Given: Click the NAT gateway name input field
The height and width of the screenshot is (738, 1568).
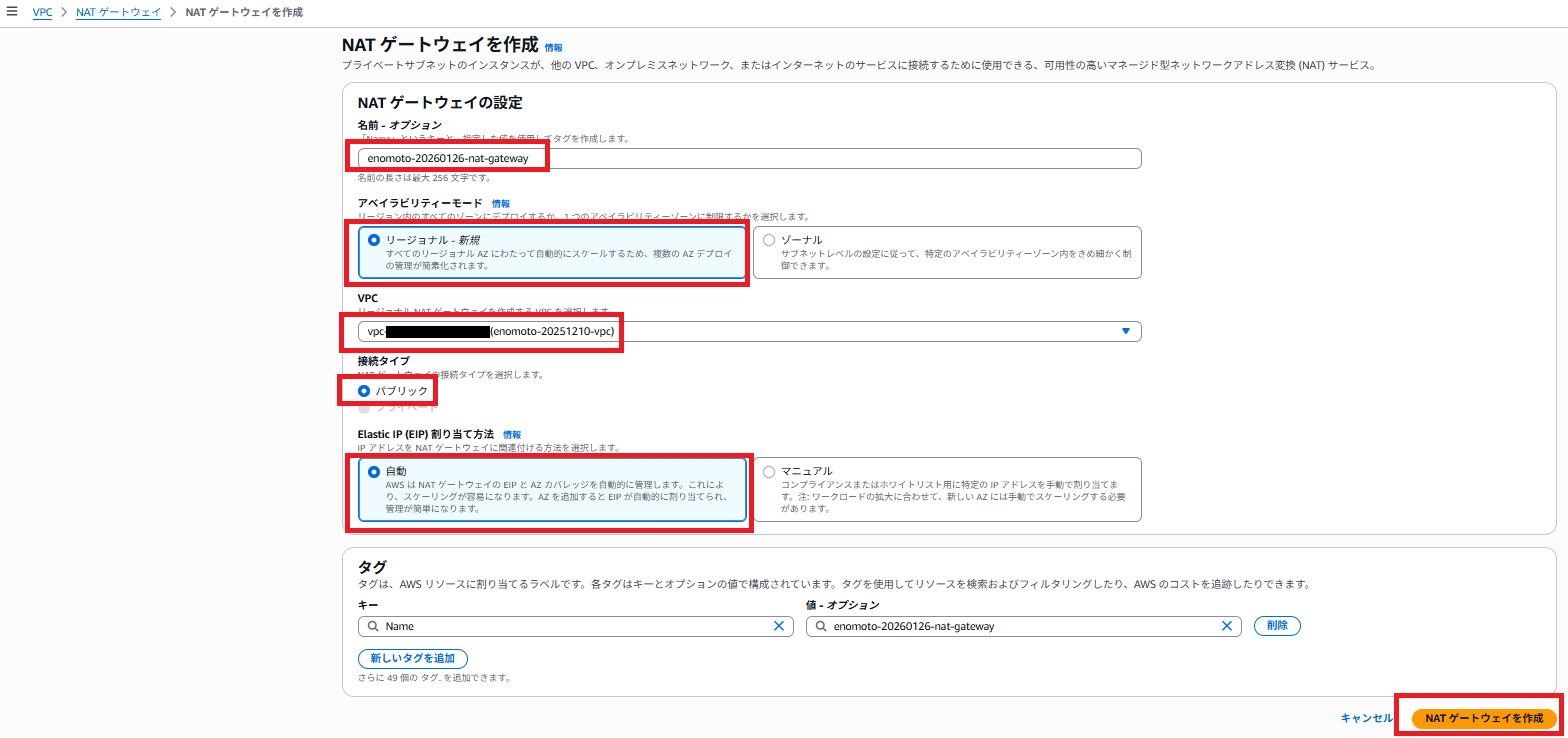Looking at the screenshot, I should tap(750, 158).
